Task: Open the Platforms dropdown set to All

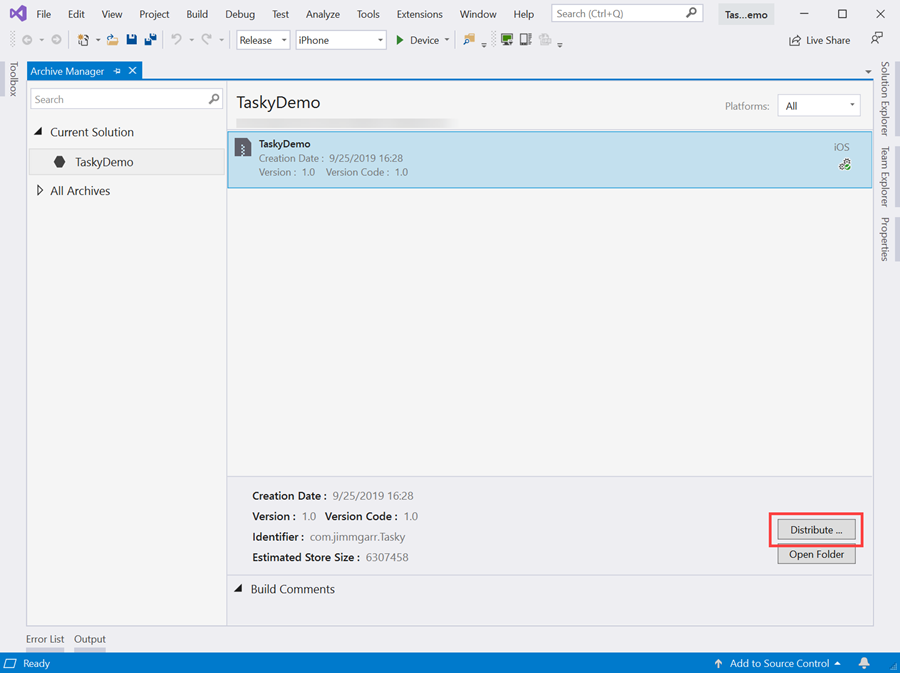Action: [819, 105]
